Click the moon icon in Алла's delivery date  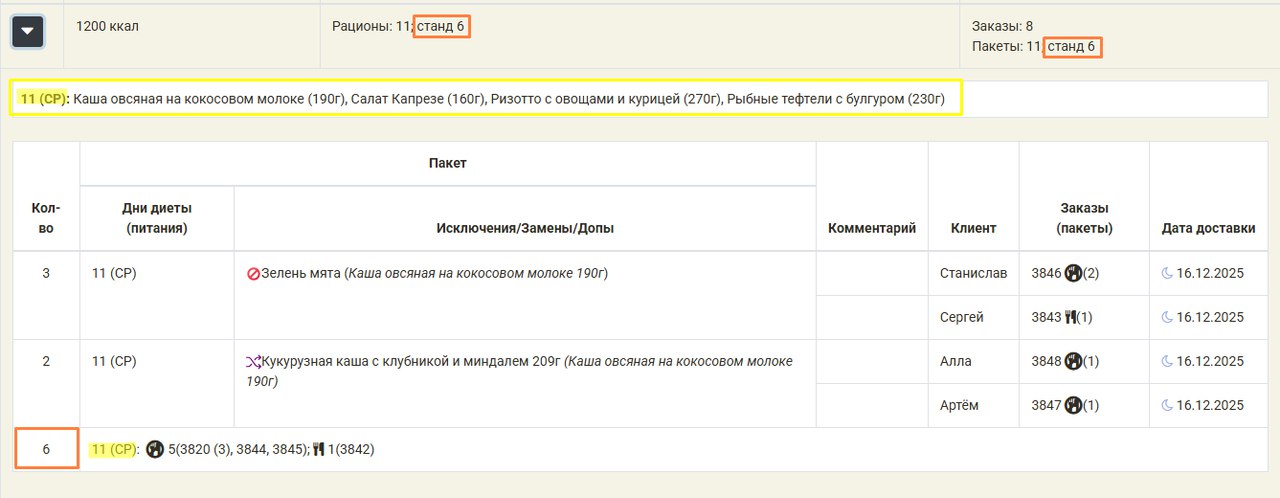pos(1167,361)
